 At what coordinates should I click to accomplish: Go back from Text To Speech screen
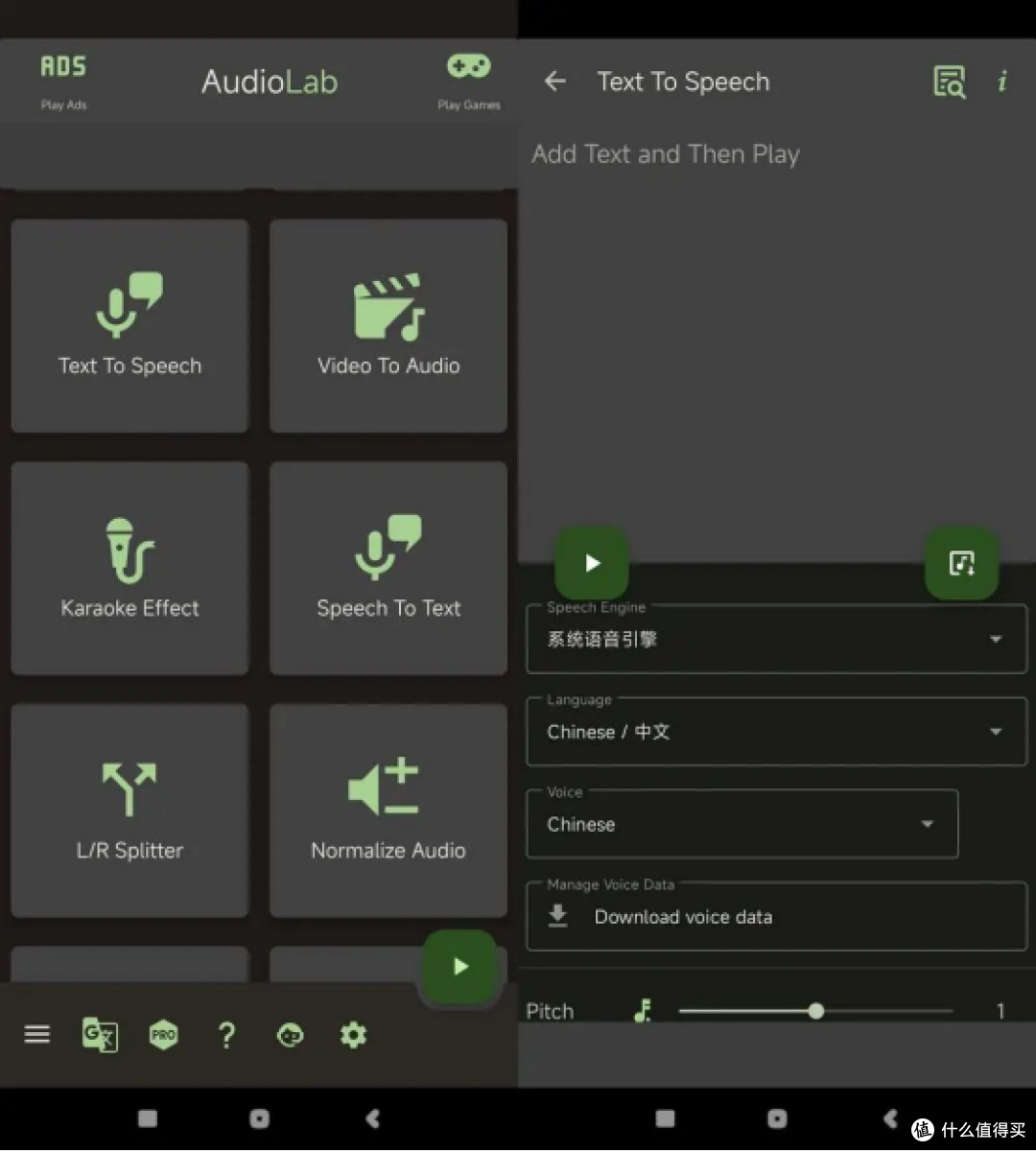click(x=554, y=82)
